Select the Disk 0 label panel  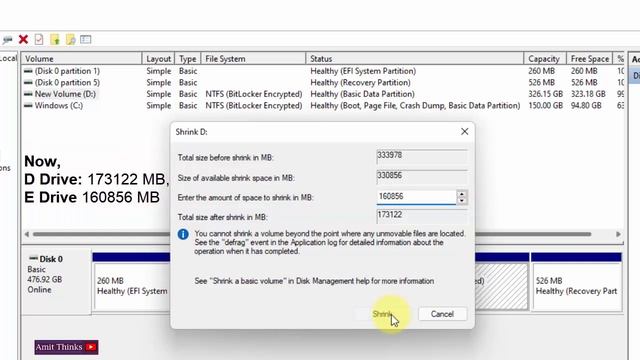(56, 282)
